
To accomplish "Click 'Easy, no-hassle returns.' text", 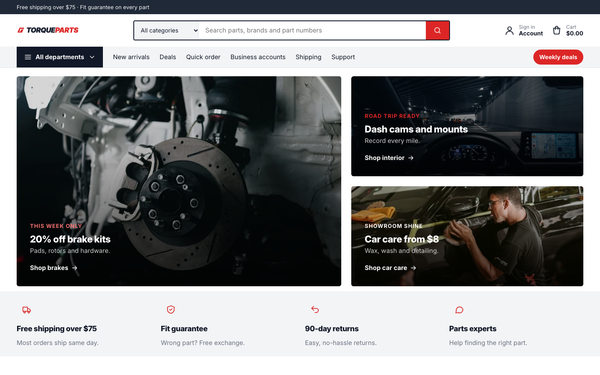I will coord(341,343).
